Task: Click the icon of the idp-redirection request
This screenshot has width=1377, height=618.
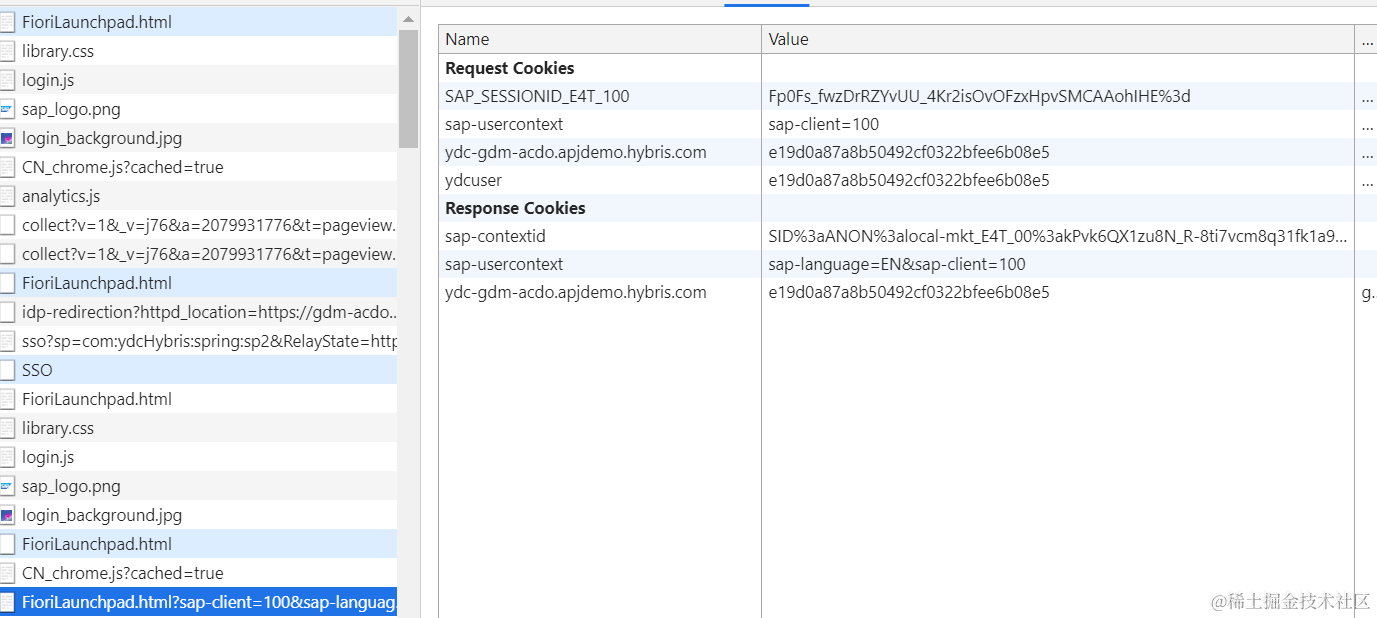Action: [x=7, y=312]
